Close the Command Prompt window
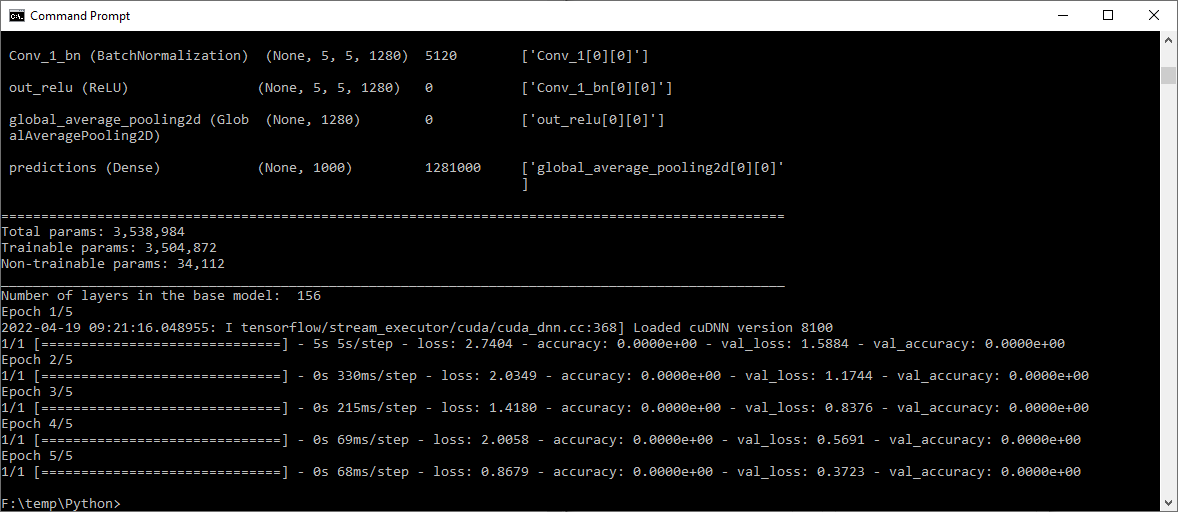The height and width of the screenshot is (512, 1178). pyautogui.click(x=1154, y=15)
